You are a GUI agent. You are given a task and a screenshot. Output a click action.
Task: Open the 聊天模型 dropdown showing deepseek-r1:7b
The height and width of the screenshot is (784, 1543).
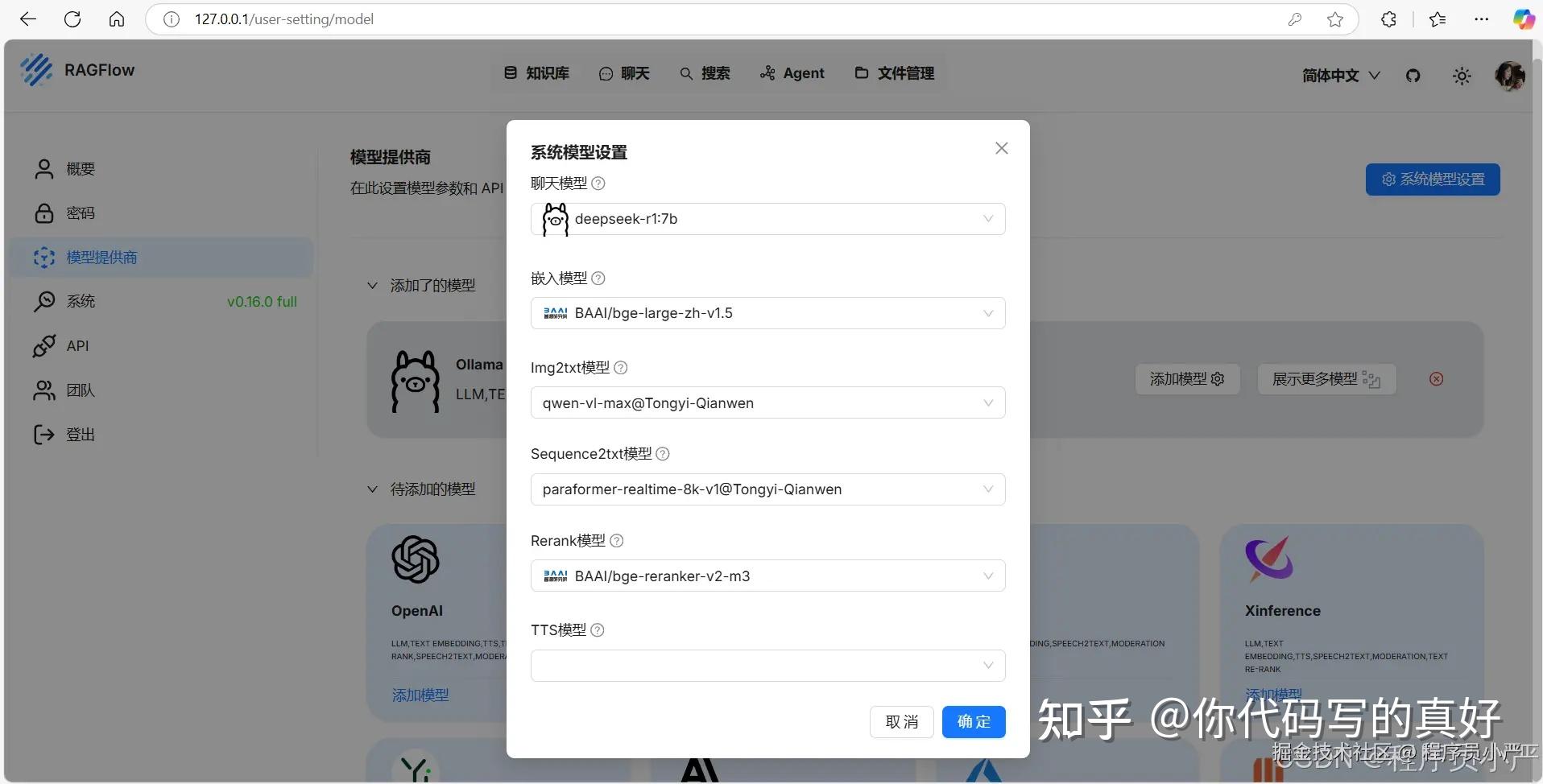[768, 219]
